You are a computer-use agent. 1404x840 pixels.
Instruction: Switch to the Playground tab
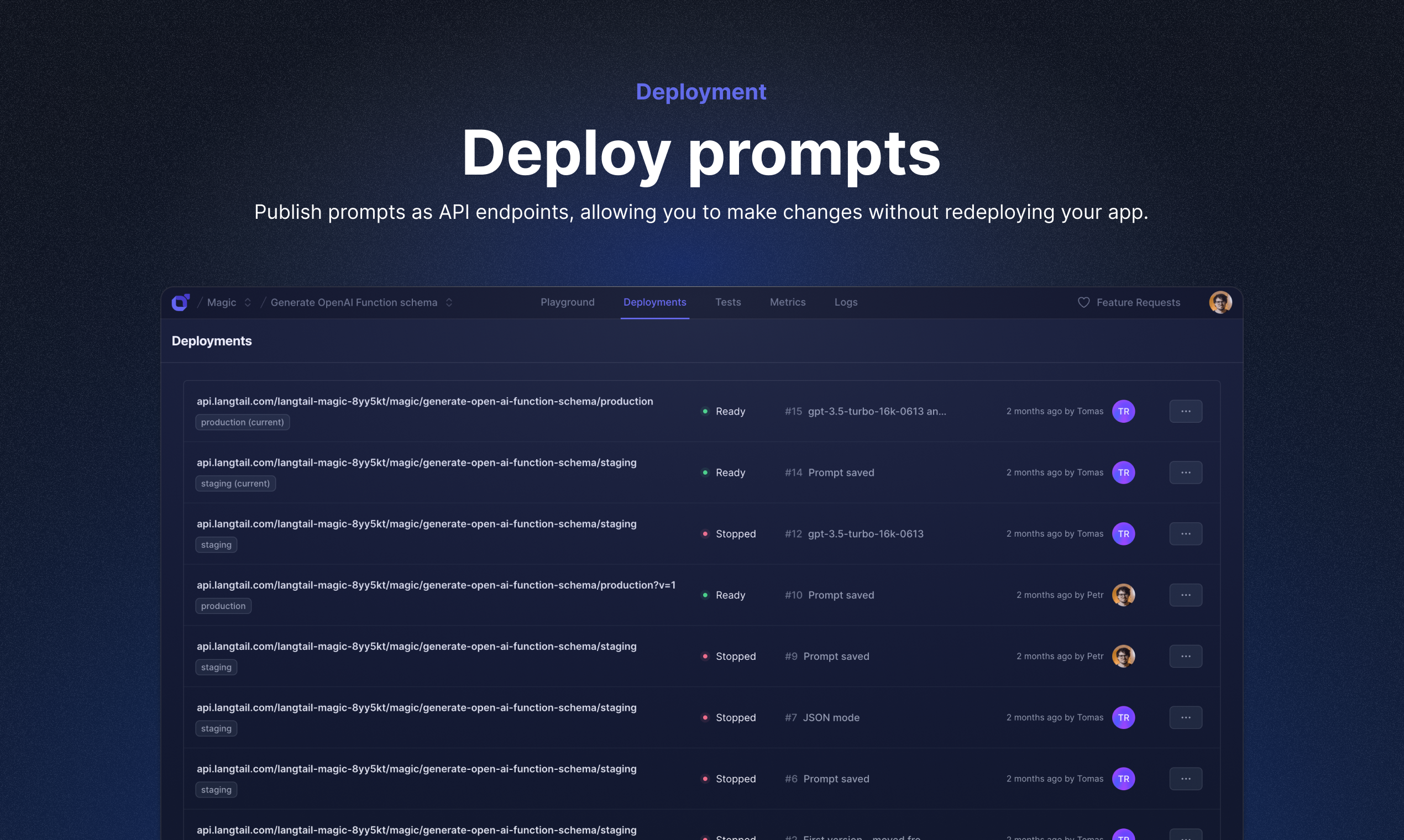coord(567,302)
